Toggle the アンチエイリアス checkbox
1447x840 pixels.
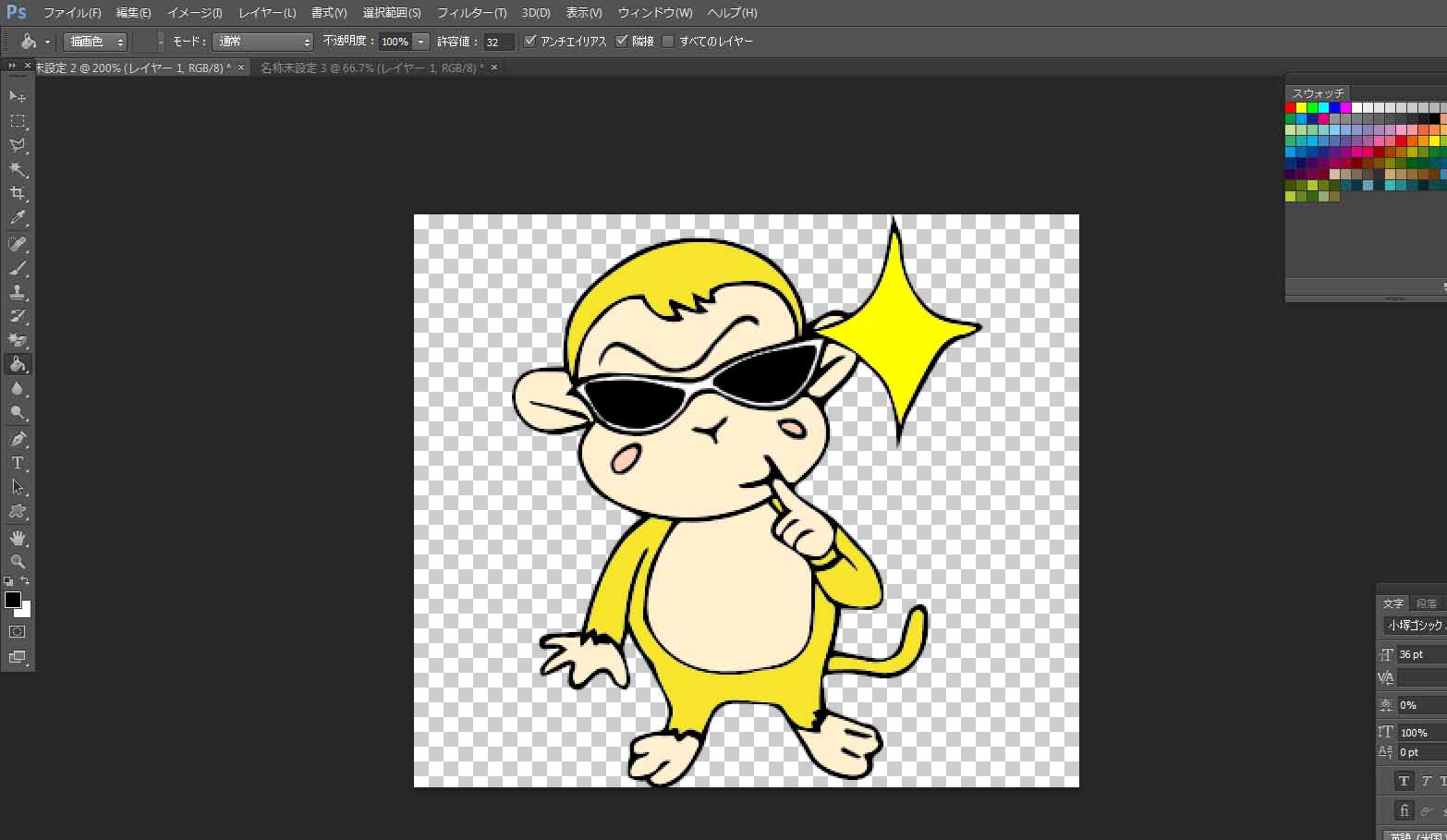coord(530,41)
